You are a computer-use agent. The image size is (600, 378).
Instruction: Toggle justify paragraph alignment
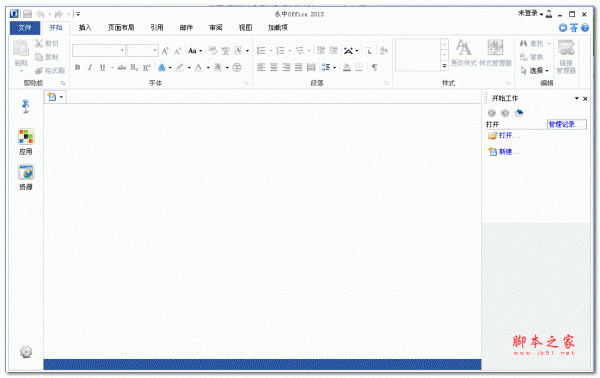299,68
